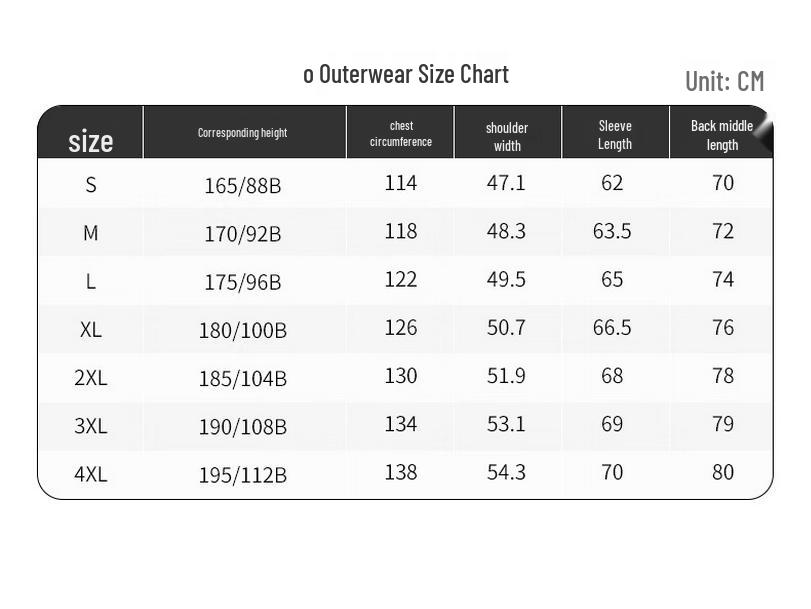
Task: Click the "shoulder width" header
Action: click(x=507, y=136)
